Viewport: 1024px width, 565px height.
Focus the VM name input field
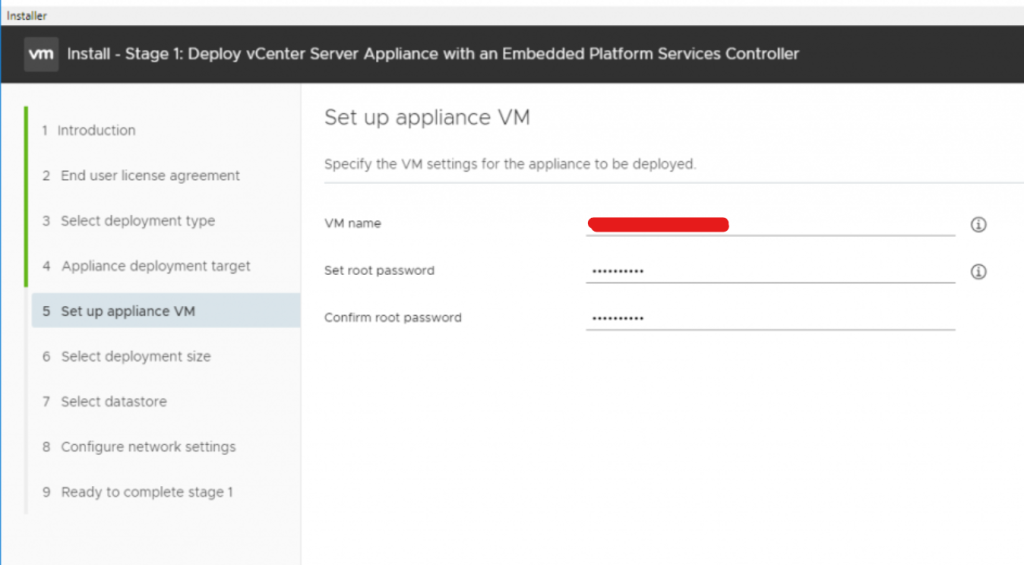click(771, 224)
